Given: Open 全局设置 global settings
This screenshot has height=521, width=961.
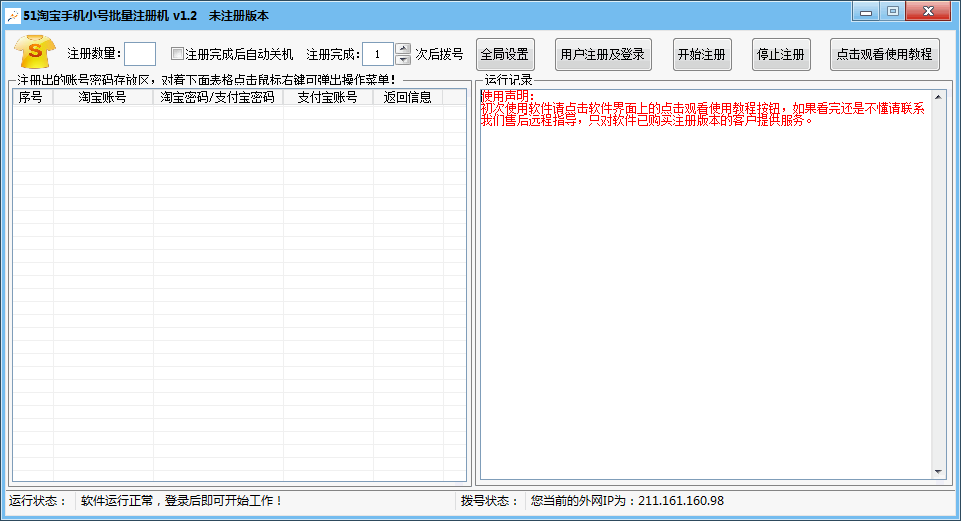Looking at the screenshot, I should [505, 55].
